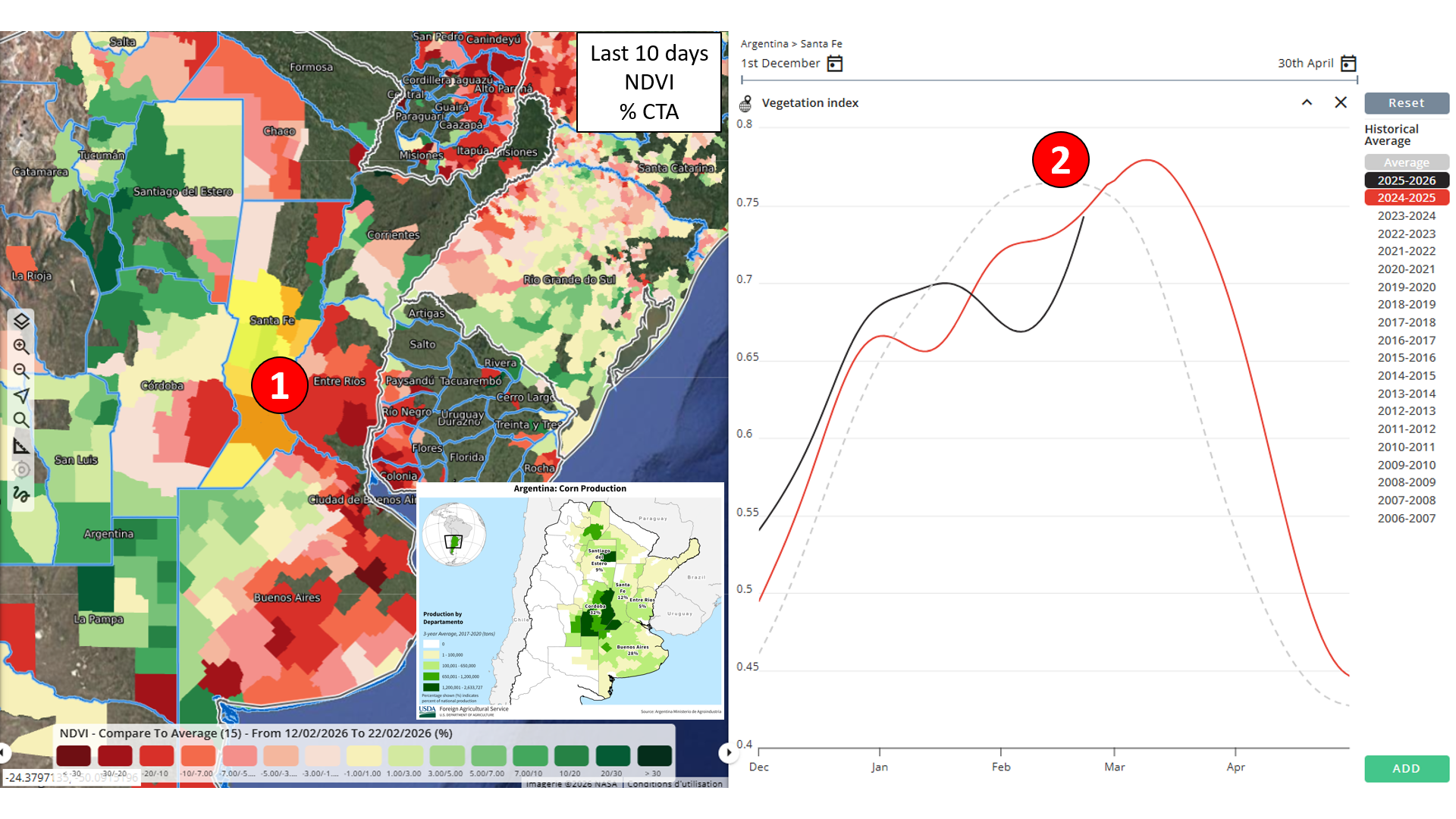Select the 2015-2016 season from list
Screen dimensions: 1456x819
pos(1406,358)
